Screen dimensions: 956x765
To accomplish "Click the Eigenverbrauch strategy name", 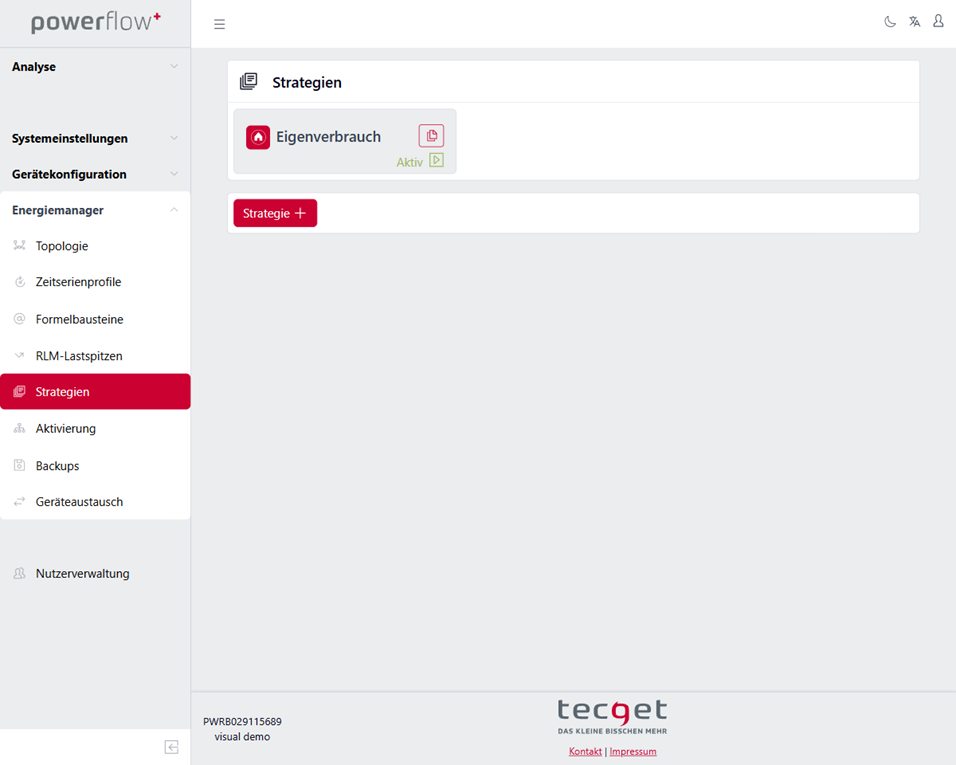I will (x=328, y=137).
